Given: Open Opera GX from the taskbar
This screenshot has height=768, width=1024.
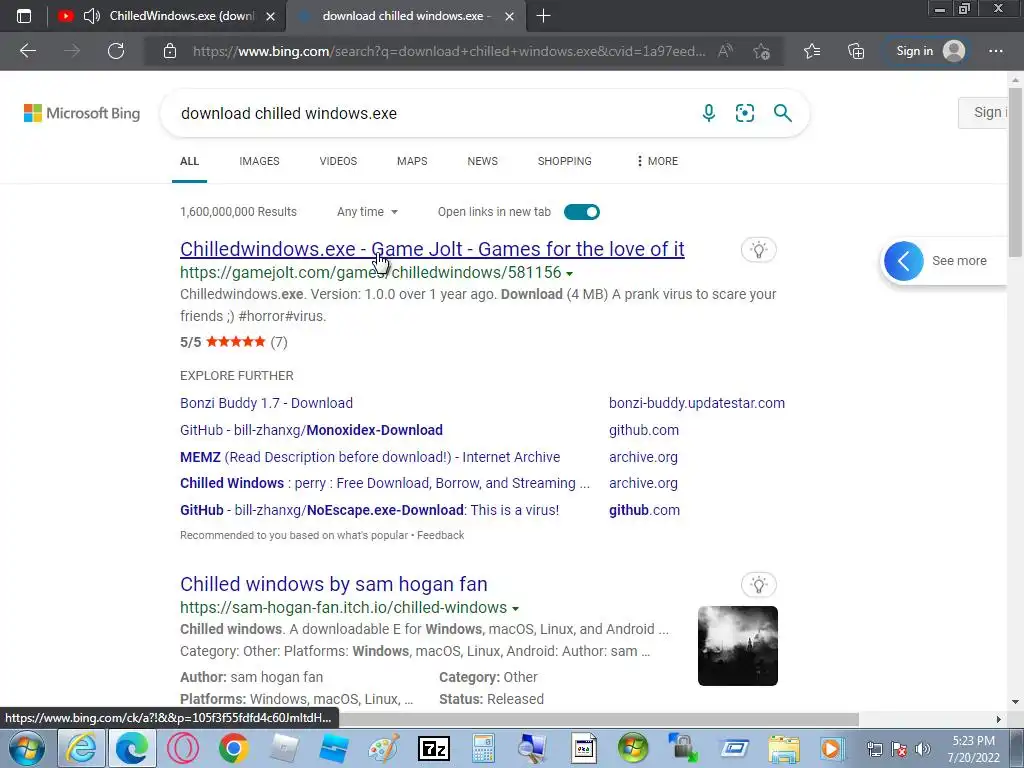Looking at the screenshot, I should click(183, 748).
